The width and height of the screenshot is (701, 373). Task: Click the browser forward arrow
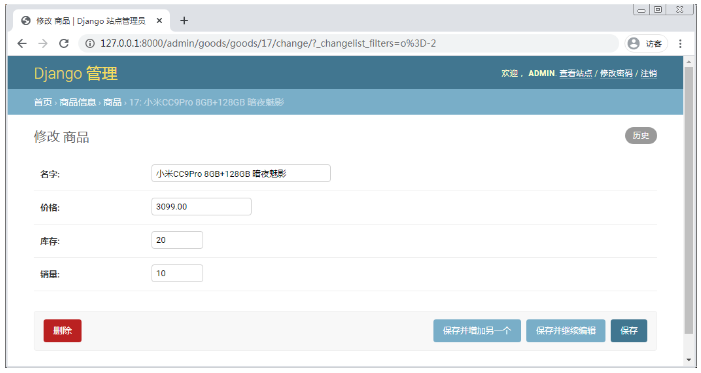[x=43, y=43]
